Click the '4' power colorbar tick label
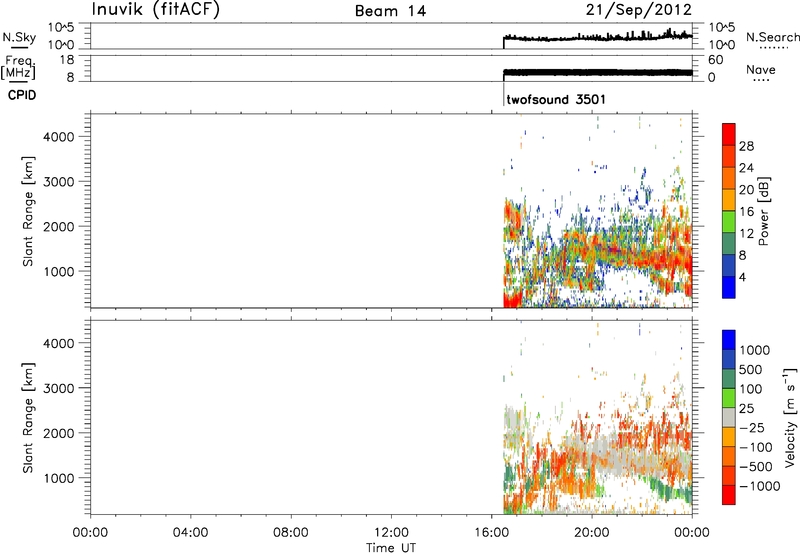This screenshot has height=554, width=800. [742, 277]
